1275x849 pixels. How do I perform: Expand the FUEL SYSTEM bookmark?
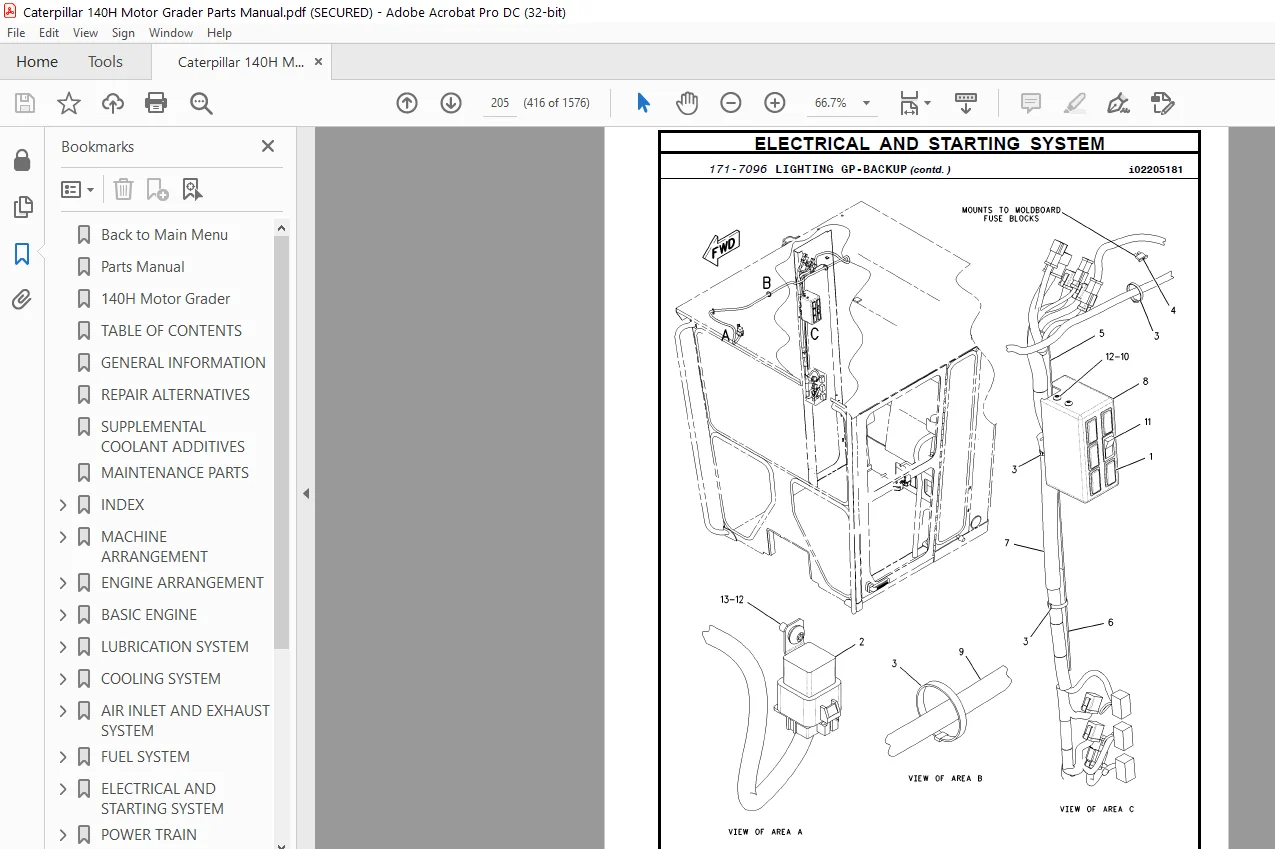click(64, 757)
